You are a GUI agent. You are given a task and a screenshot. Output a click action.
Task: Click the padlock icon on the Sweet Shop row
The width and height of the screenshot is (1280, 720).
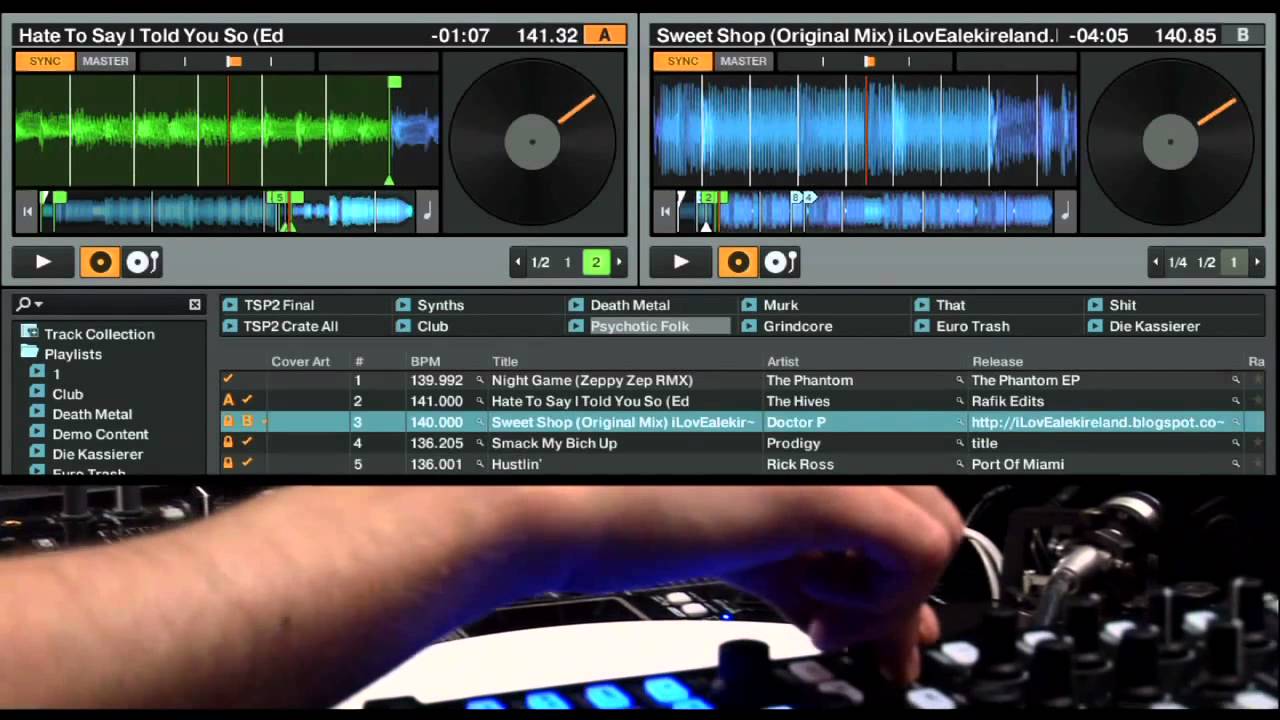[x=228, y=421]
